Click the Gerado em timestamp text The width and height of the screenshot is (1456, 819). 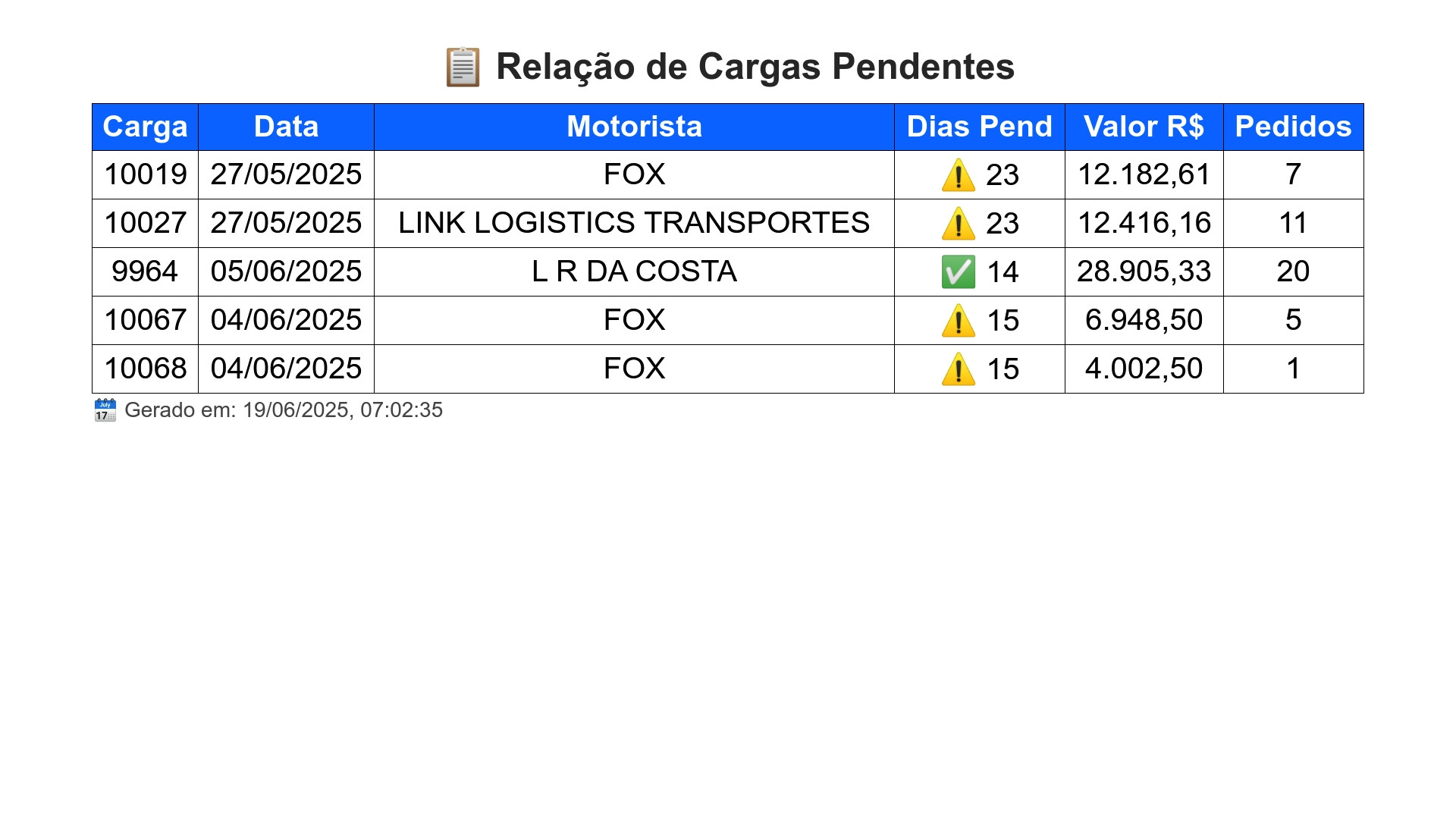tap(284, 410)
